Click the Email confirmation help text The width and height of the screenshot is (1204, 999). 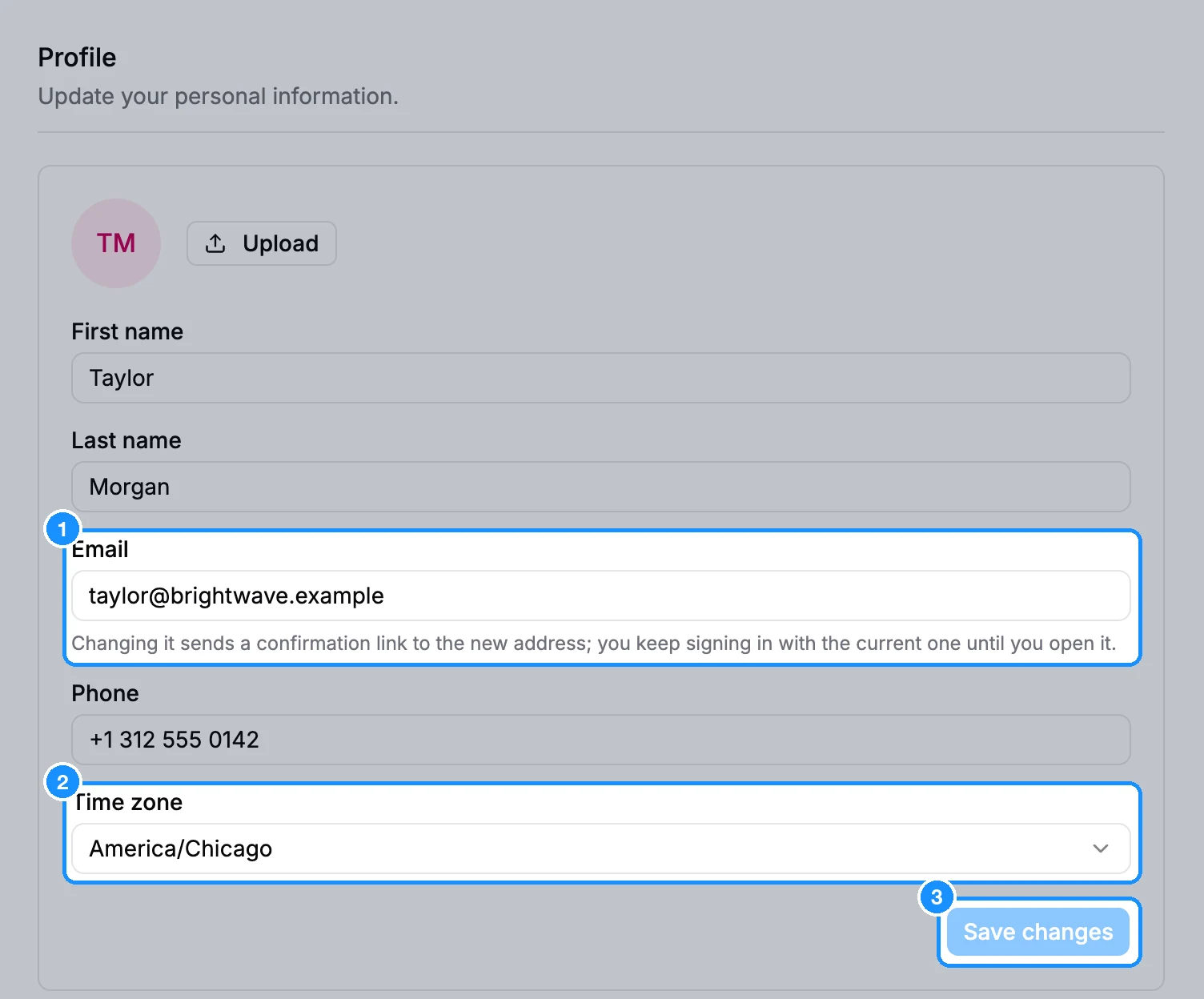[x=594, y=644]
